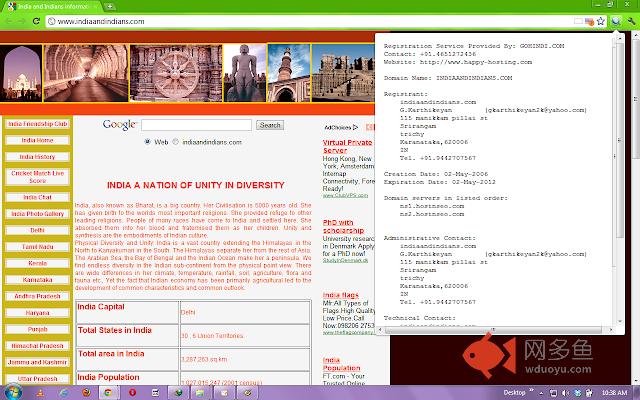The width and height of the screenshot is (640, 400).
Task: Click the Total area in India cell
Action: [x=127, y=359]
